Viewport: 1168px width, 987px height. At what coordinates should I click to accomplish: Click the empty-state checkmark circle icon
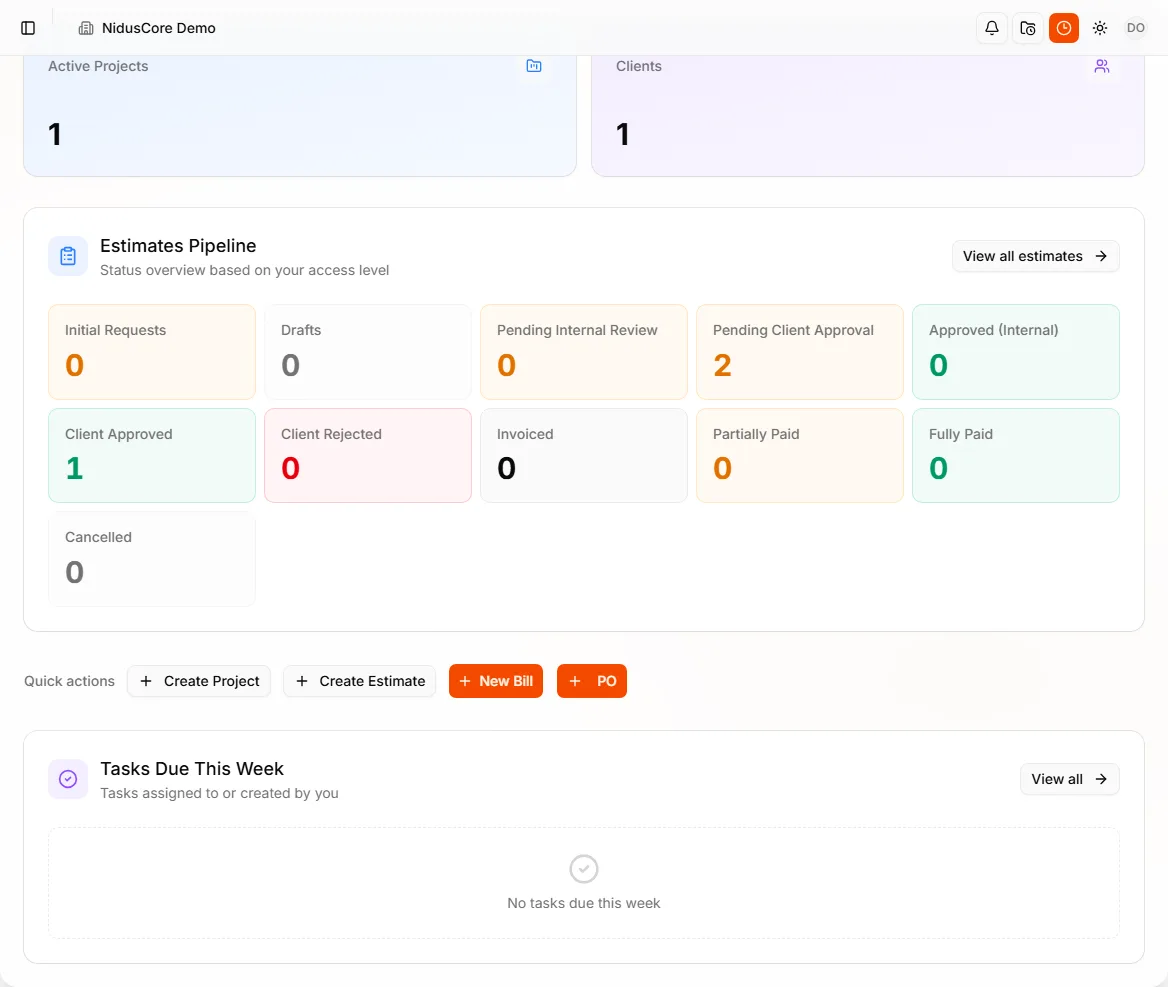(x=584, y=869)
